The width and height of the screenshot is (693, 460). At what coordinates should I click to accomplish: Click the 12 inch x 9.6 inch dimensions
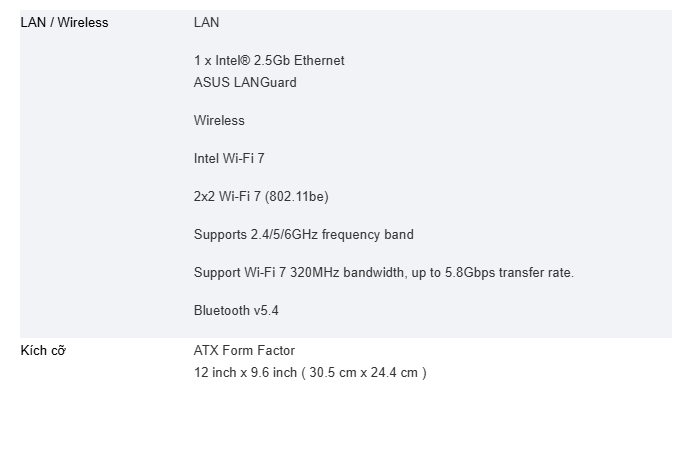(x=245, y=373)
